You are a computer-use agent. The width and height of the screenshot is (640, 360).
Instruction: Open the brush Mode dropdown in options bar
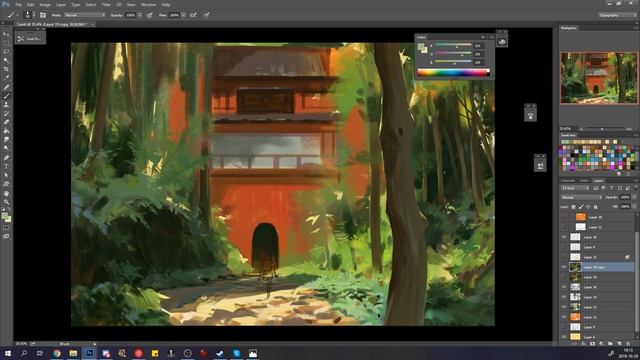[84, 15]
